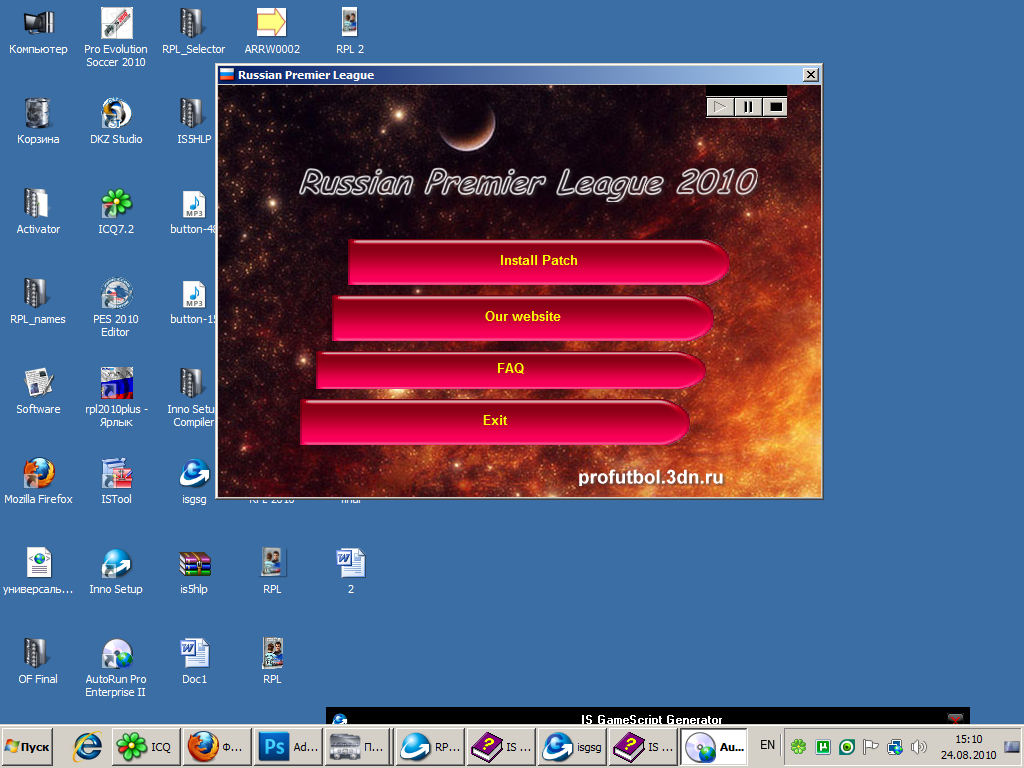The width and height of the screenshot is (1024, 768).
Task: Open the FAQ button
Action: (511, 370)
